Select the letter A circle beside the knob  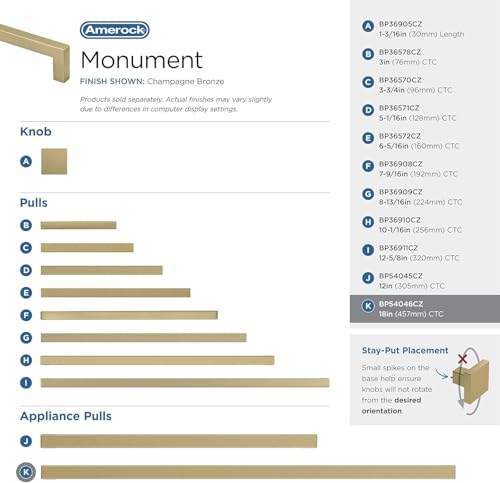(26, 162)
